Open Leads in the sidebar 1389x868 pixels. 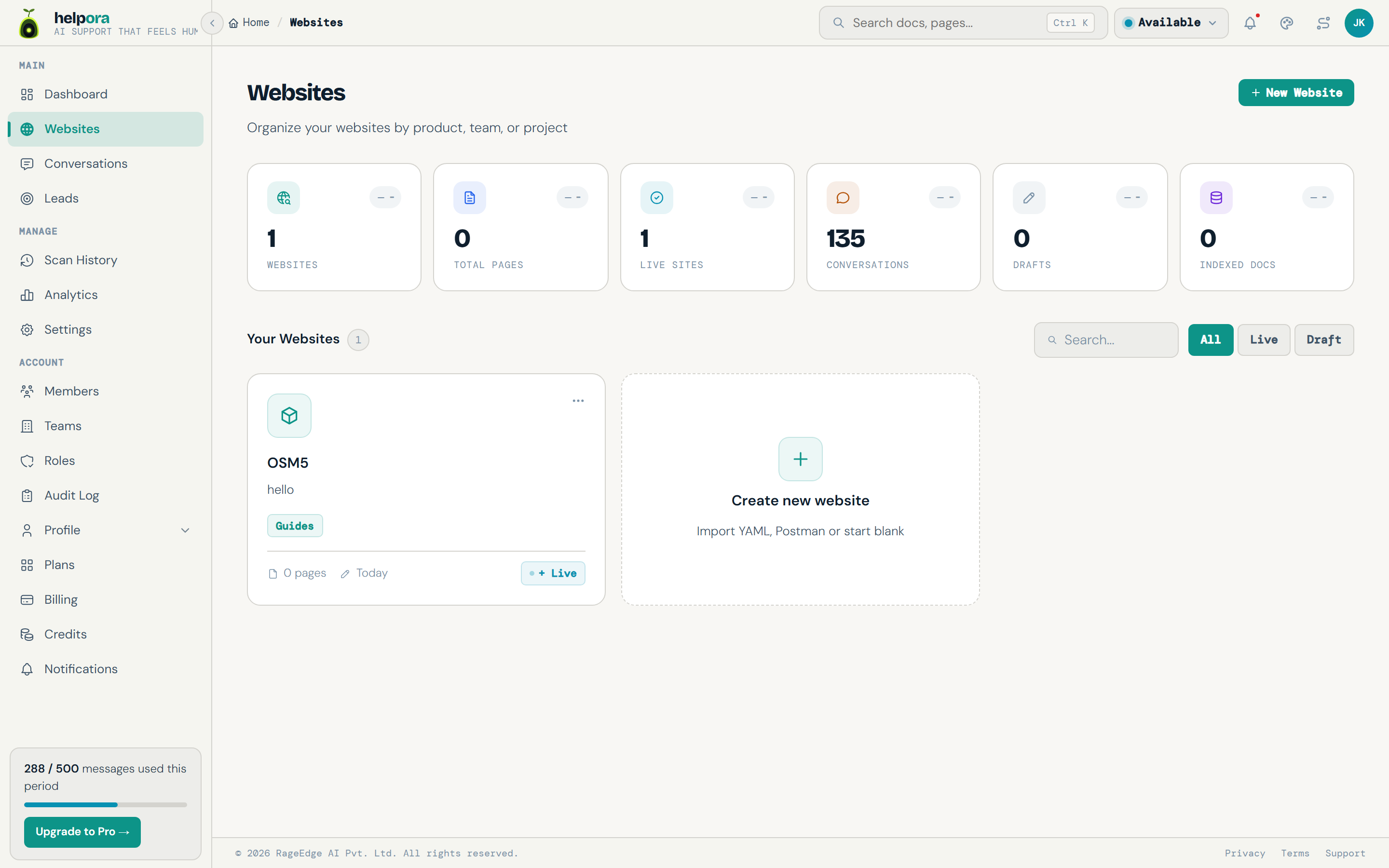click(106, 199)
